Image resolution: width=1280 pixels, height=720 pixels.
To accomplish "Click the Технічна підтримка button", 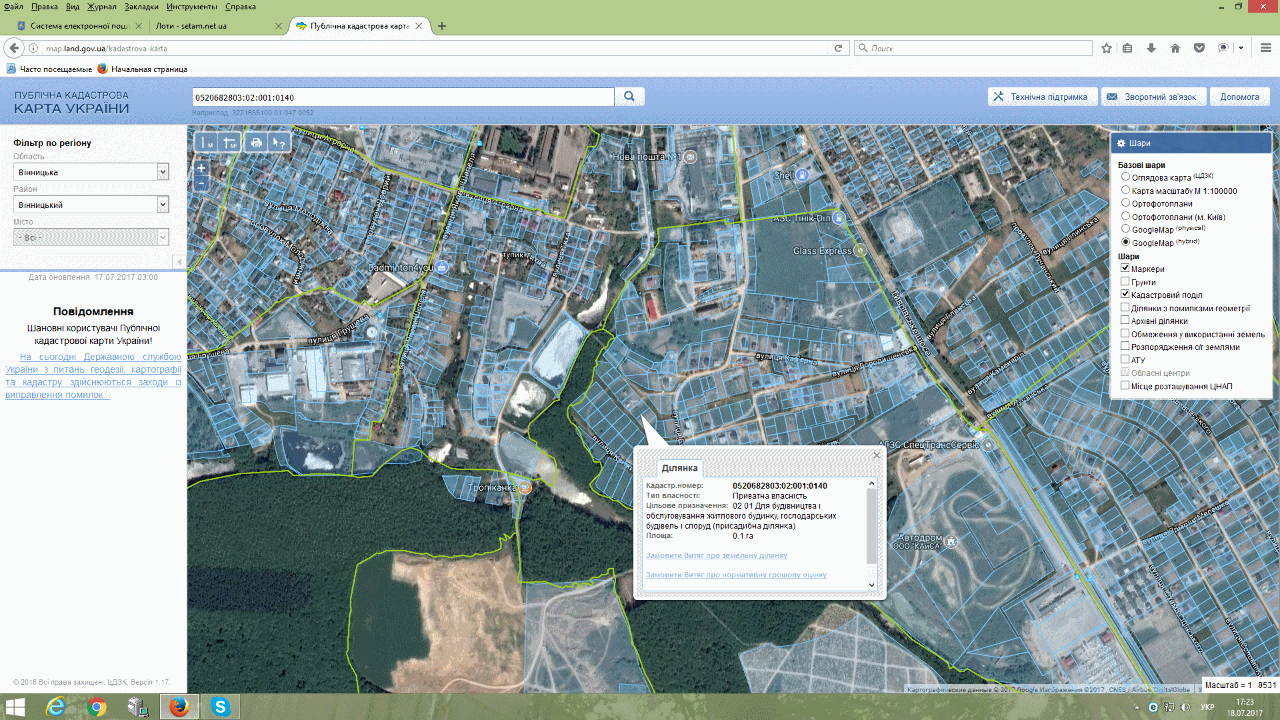I will click(x=1042, y=97).
